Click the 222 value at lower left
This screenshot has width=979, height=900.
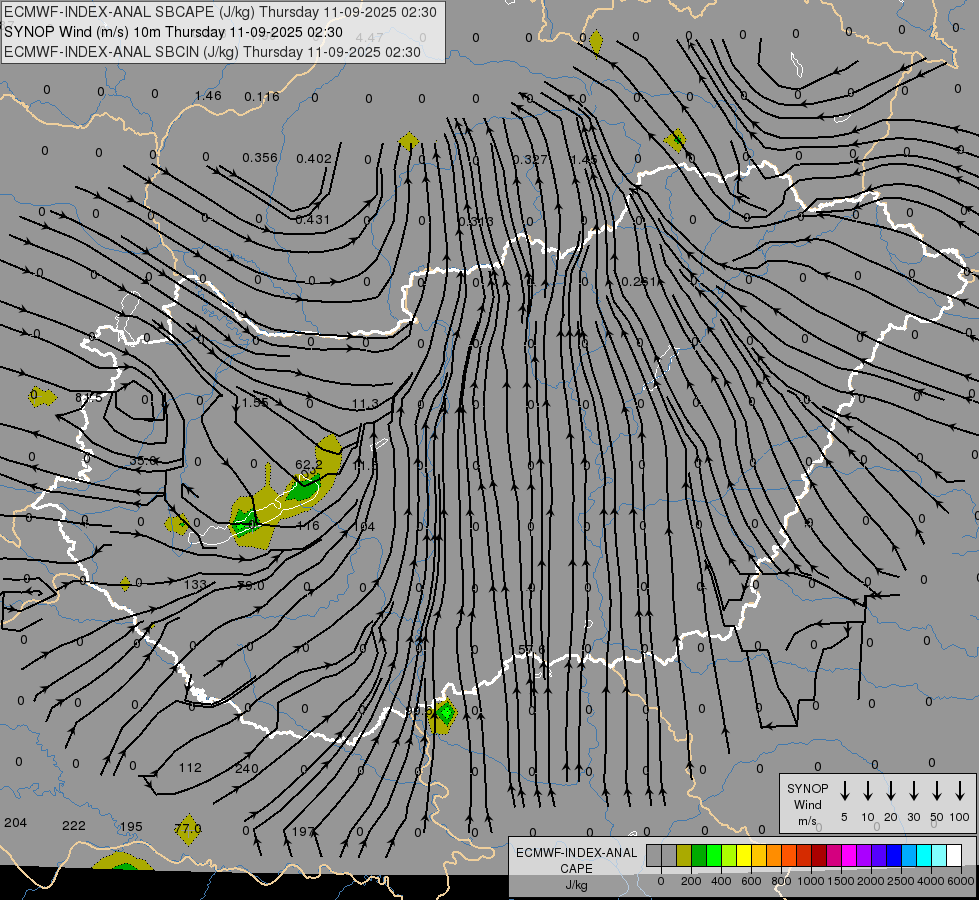[74, 826]
